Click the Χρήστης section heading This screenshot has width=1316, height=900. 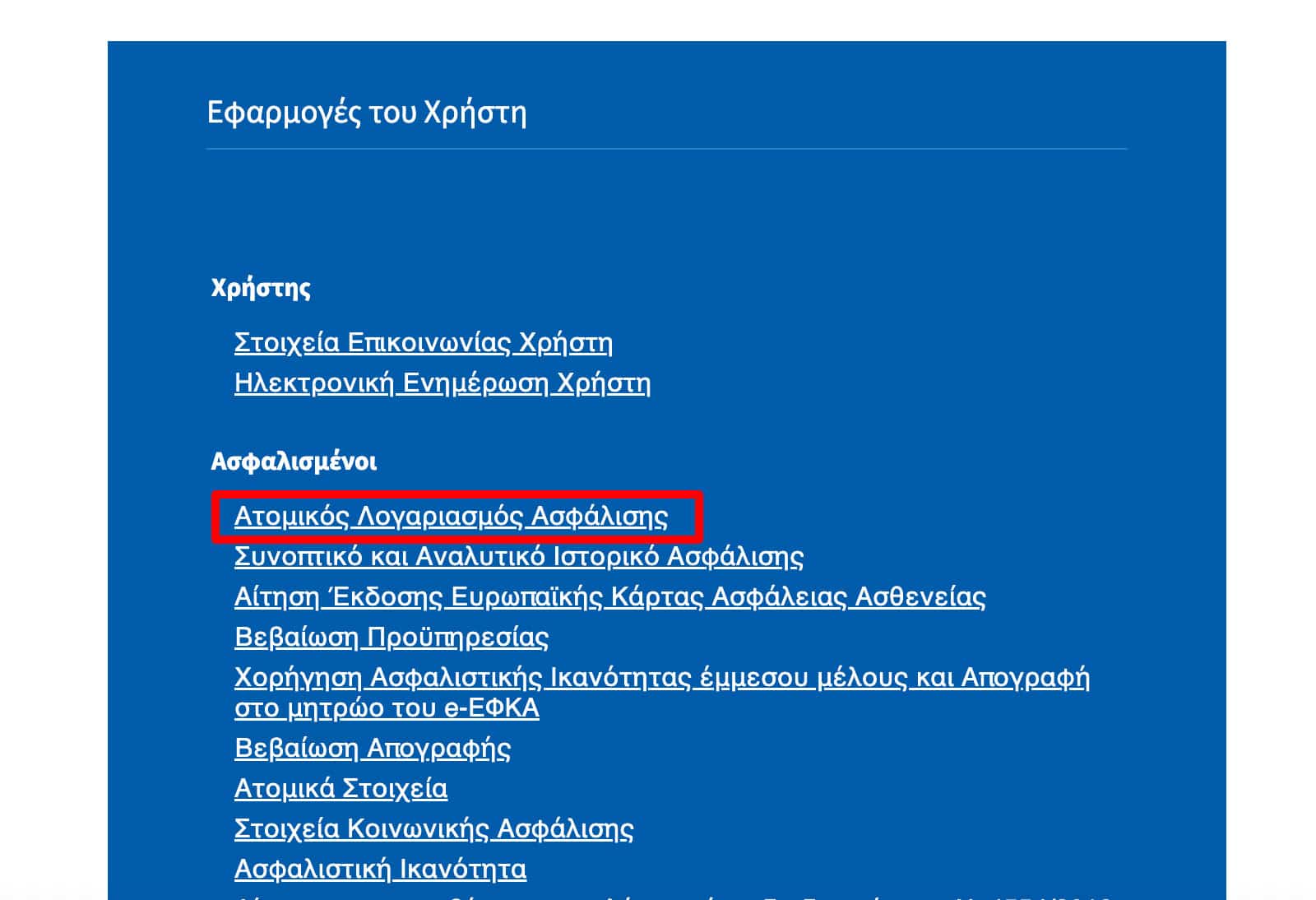click(261, 288)
